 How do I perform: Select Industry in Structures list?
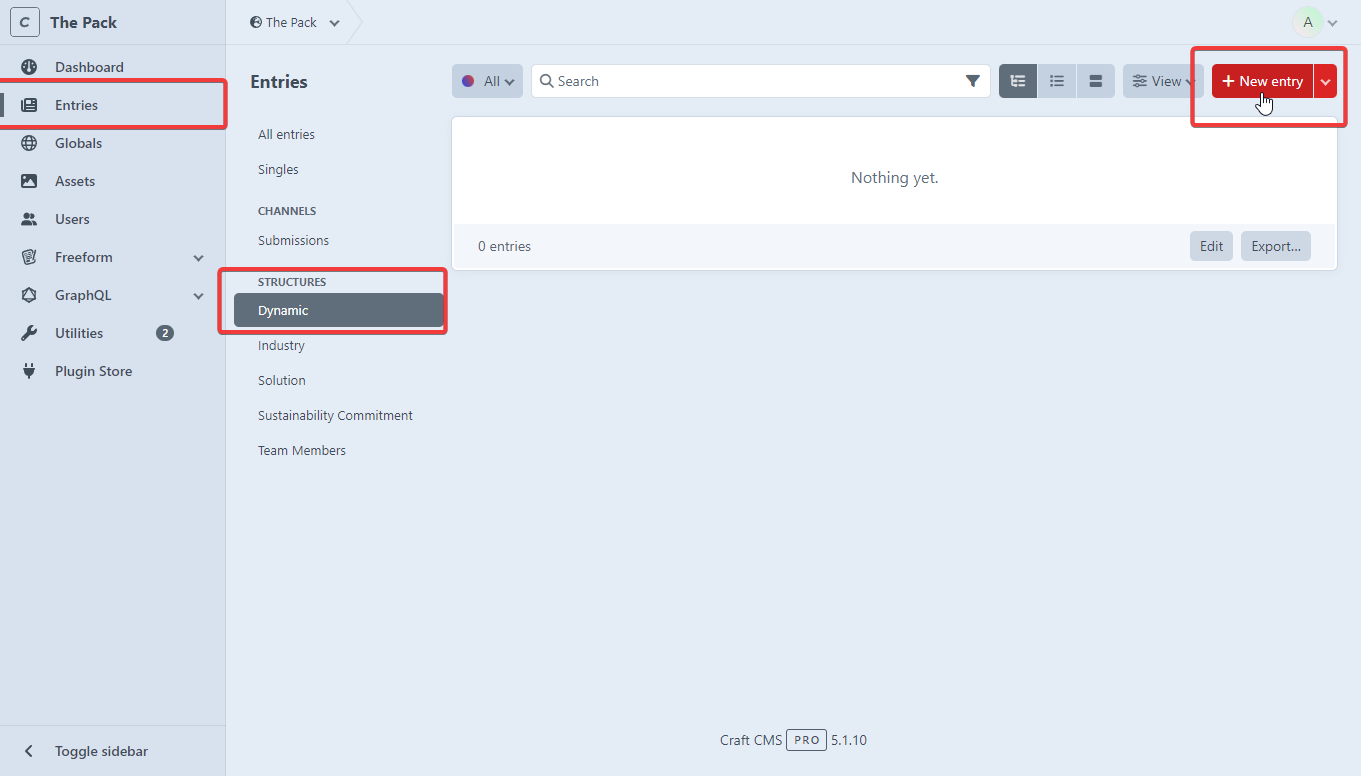[x=281, y=345]
